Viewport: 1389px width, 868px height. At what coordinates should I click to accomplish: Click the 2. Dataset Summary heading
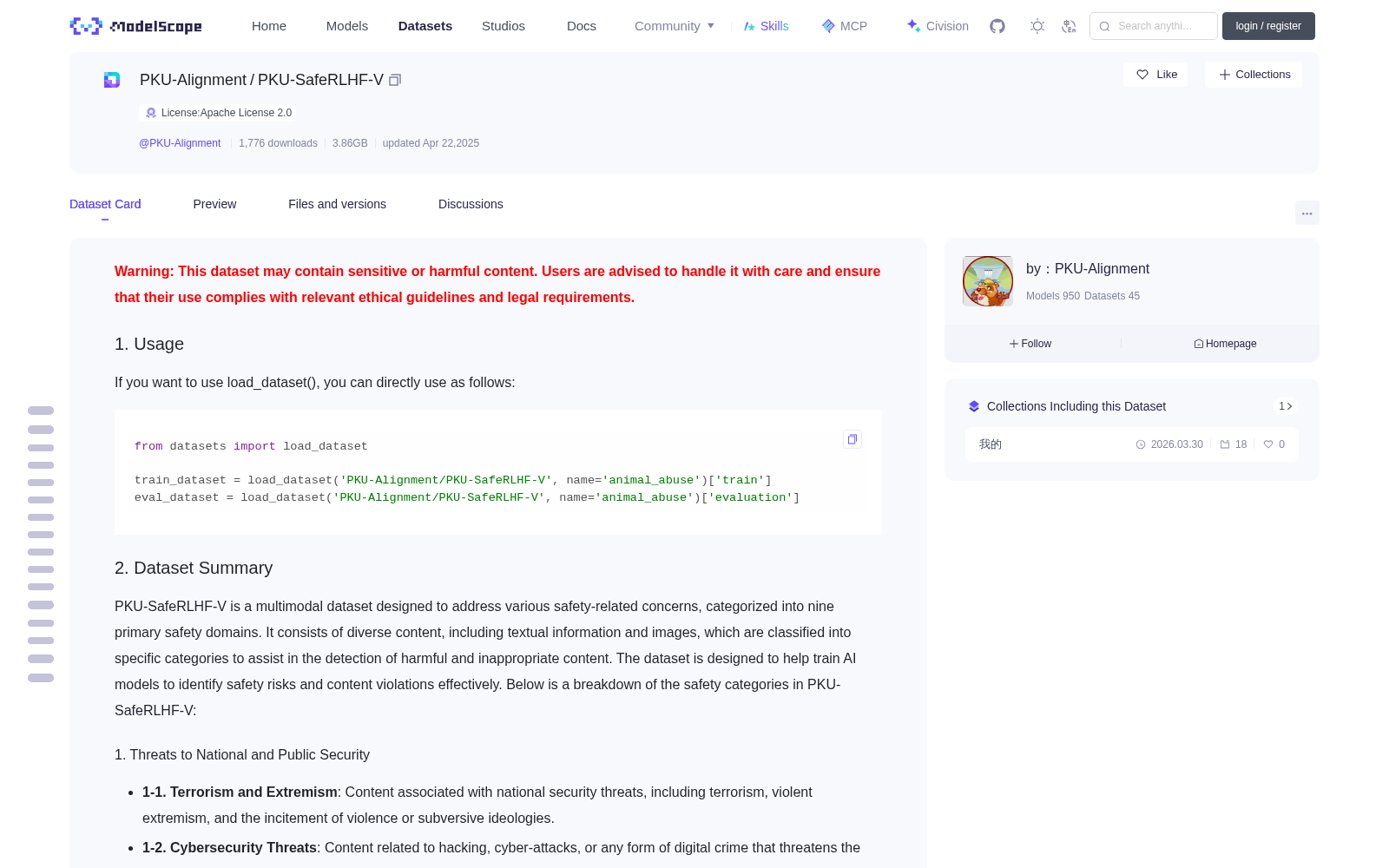[x=194, y=568]
